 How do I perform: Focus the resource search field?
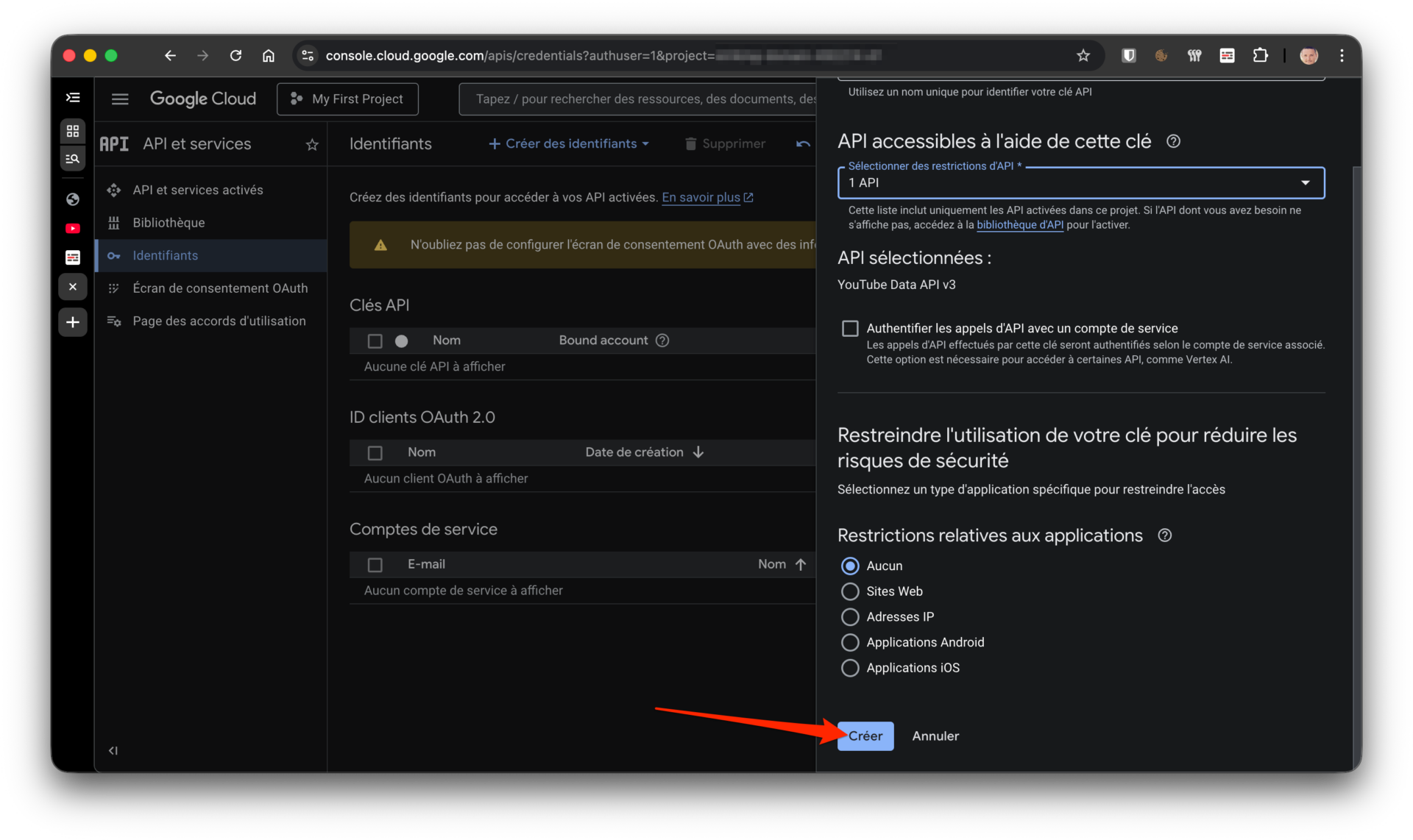(x=639, y=99)
